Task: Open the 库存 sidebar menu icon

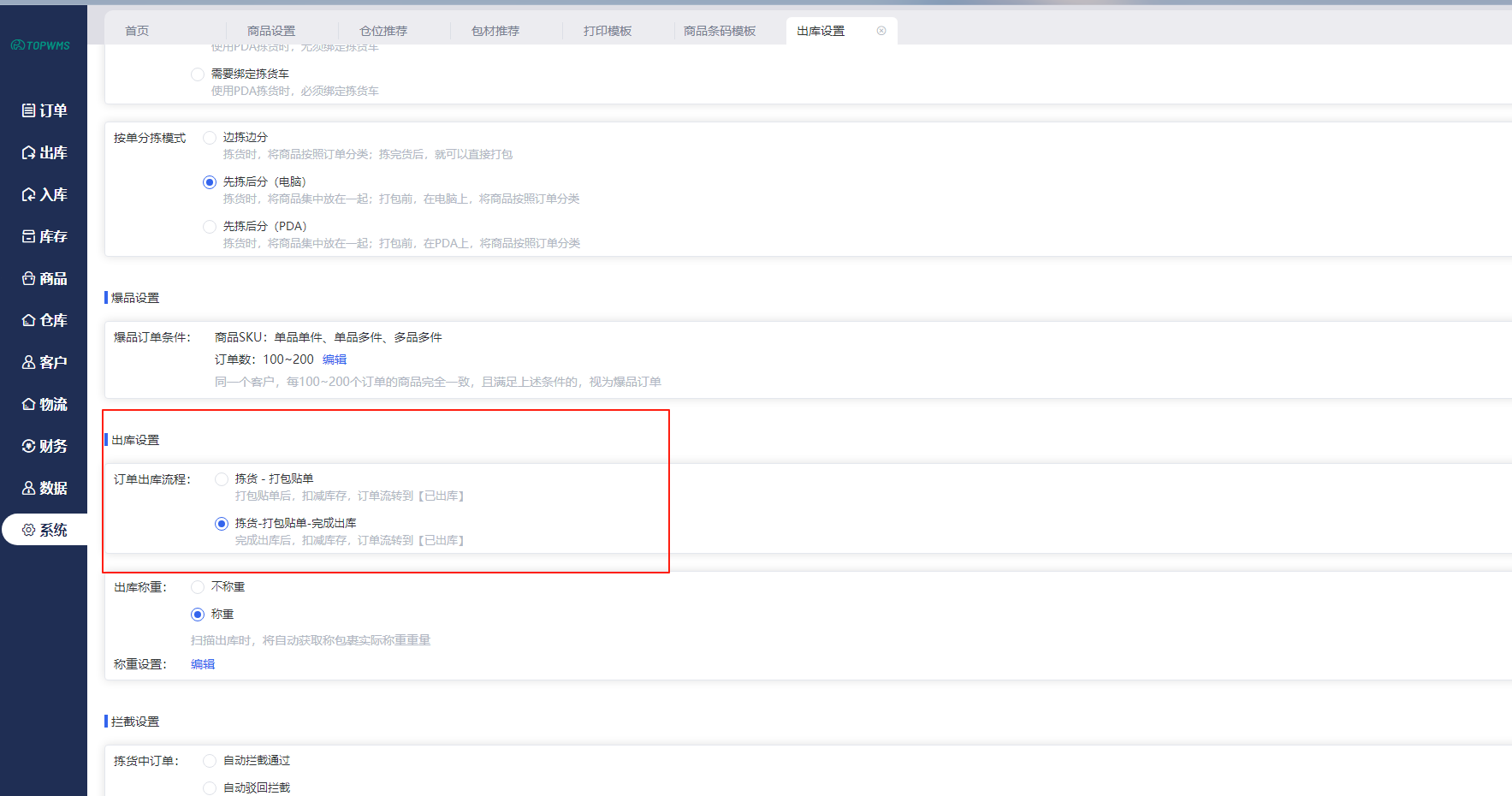Action: pyautogui.click(x=28, y=236)
